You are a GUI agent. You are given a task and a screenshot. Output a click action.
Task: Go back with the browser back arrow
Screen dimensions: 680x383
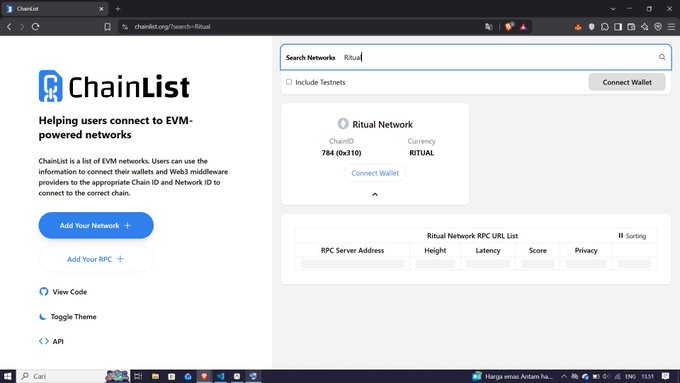click(x=9, y=27)
